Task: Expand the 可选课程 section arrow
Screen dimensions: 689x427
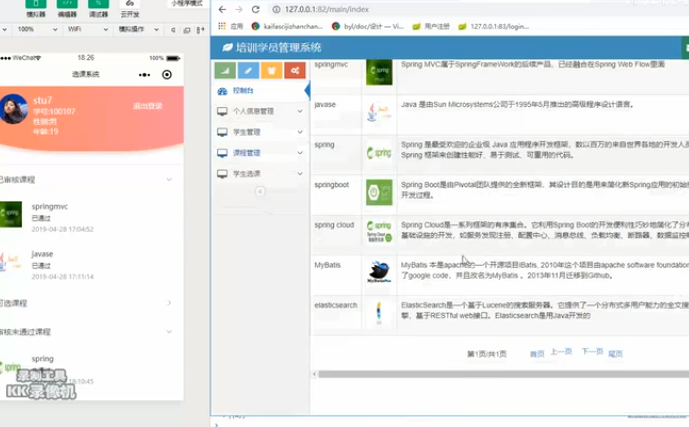Action: tap(169, 303)
